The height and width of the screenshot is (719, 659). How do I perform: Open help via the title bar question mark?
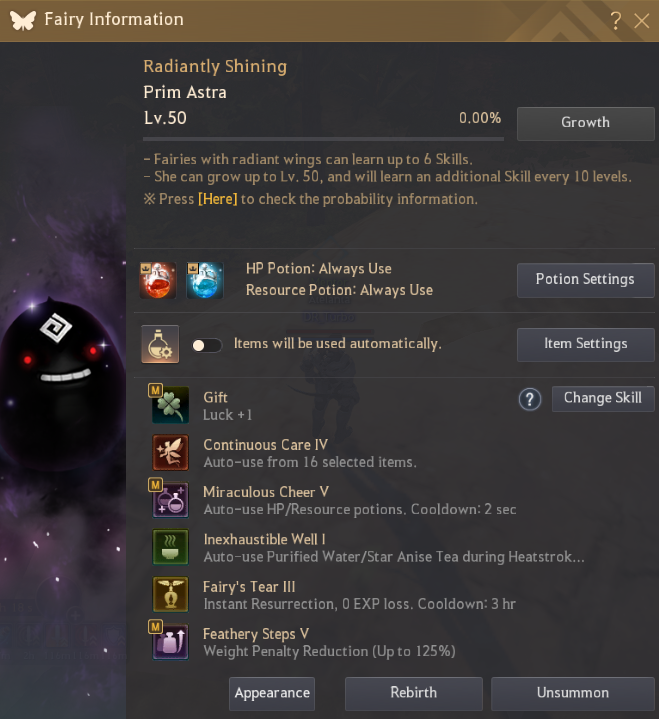(x=616, y=21)
